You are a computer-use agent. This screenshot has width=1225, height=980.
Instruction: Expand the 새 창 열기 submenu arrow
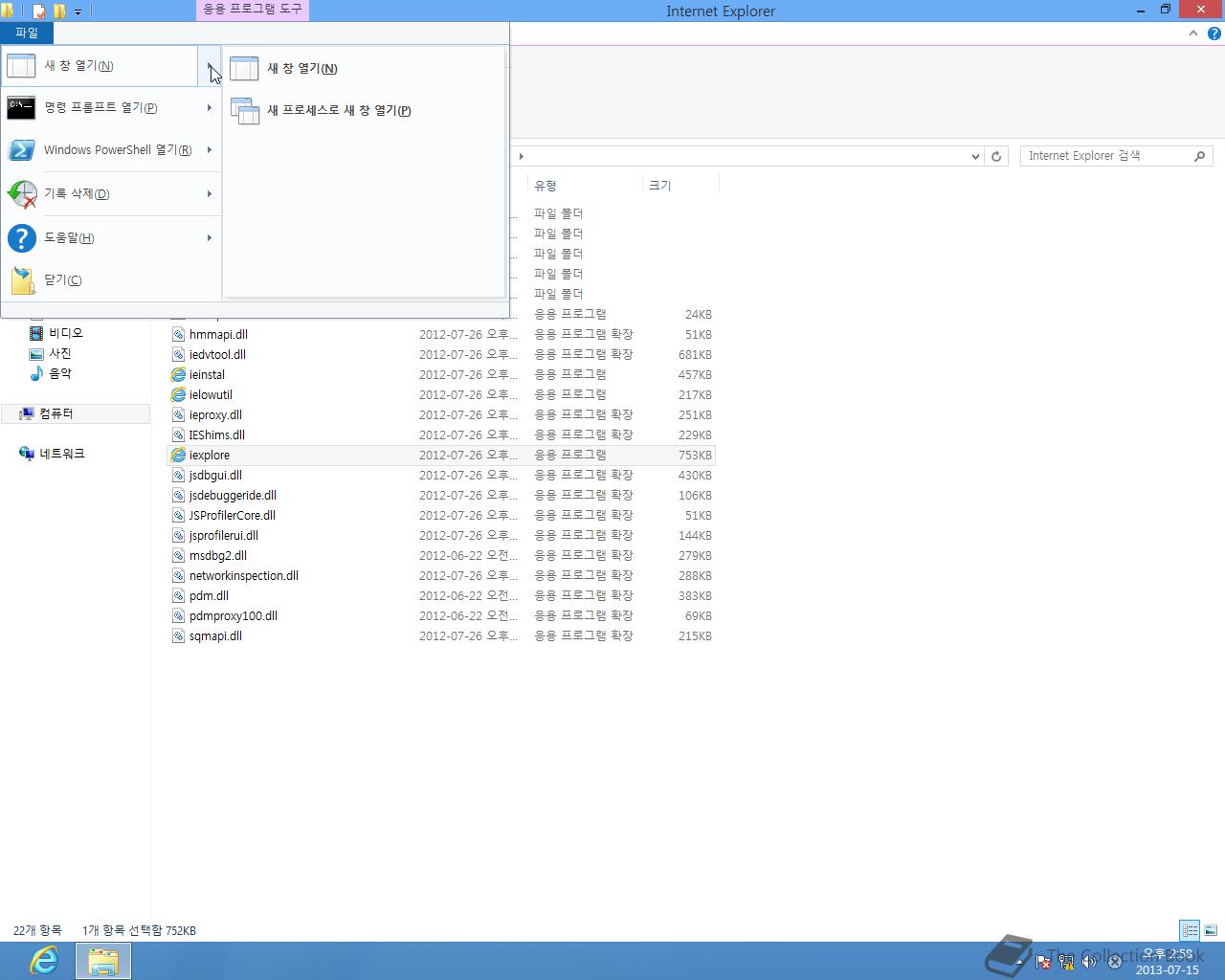(210, 66)
